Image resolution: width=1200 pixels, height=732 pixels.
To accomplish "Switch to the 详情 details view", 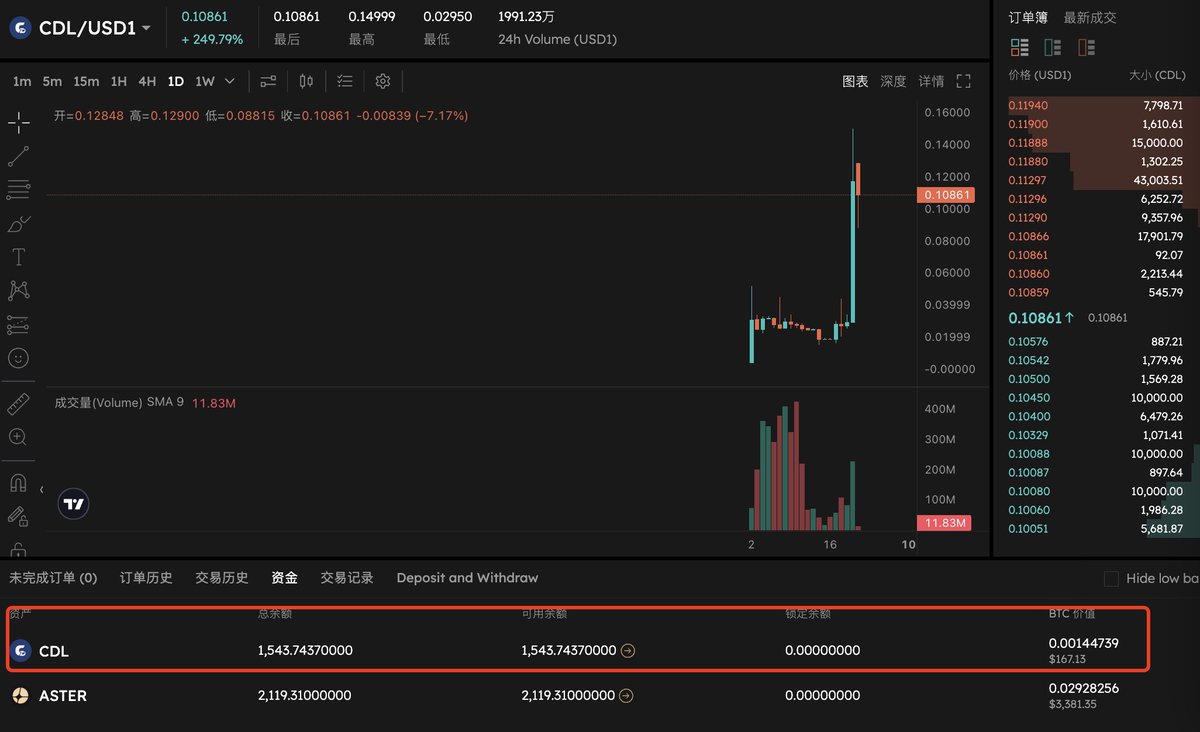I will (x=931, y=81).
